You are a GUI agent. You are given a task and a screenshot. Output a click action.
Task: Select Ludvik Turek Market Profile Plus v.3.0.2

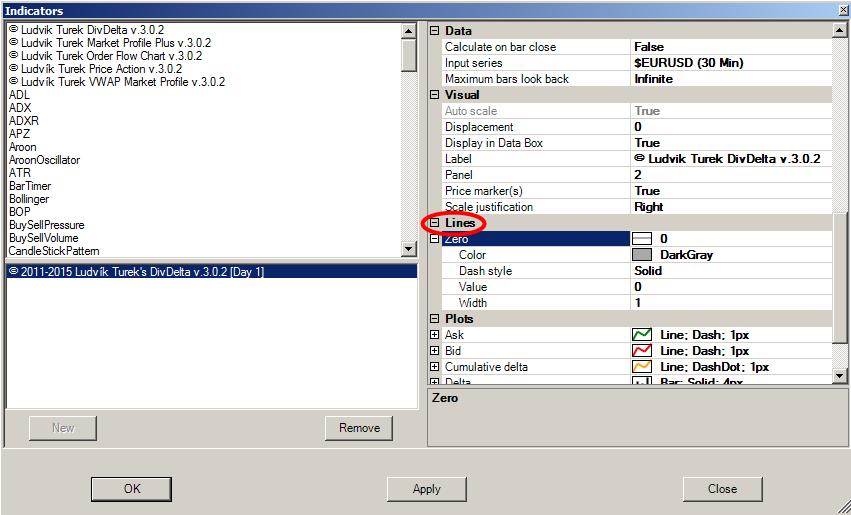tap(110, 43)
